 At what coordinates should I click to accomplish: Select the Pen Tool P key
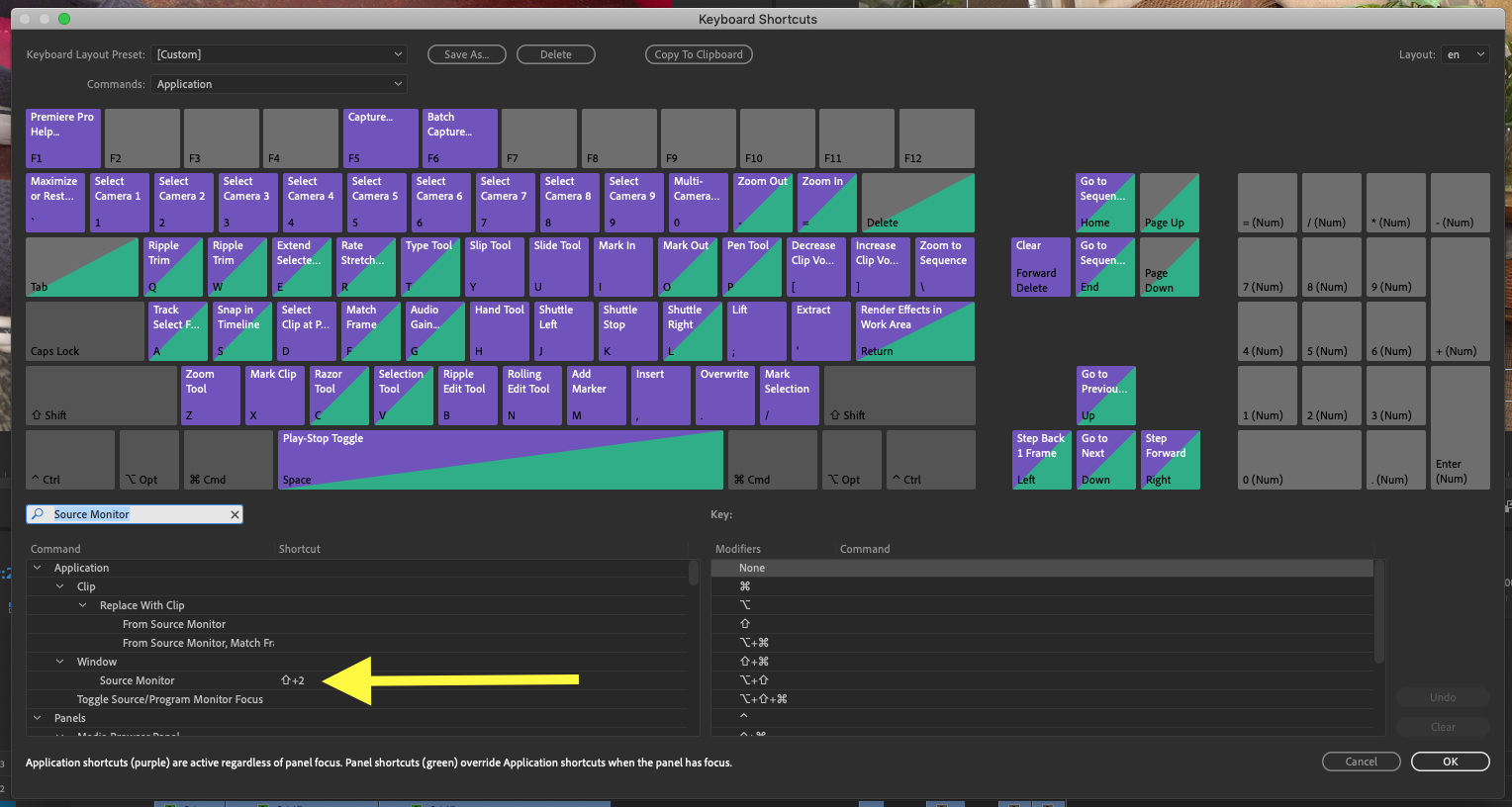point(753,267)
